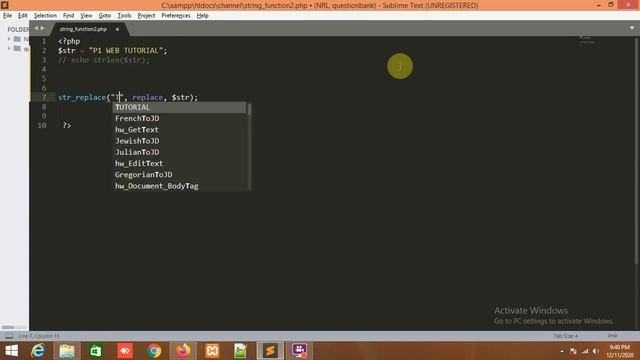Click line number 7 in gutter
This screenshot has height=360, width=640.
(44, 97)
